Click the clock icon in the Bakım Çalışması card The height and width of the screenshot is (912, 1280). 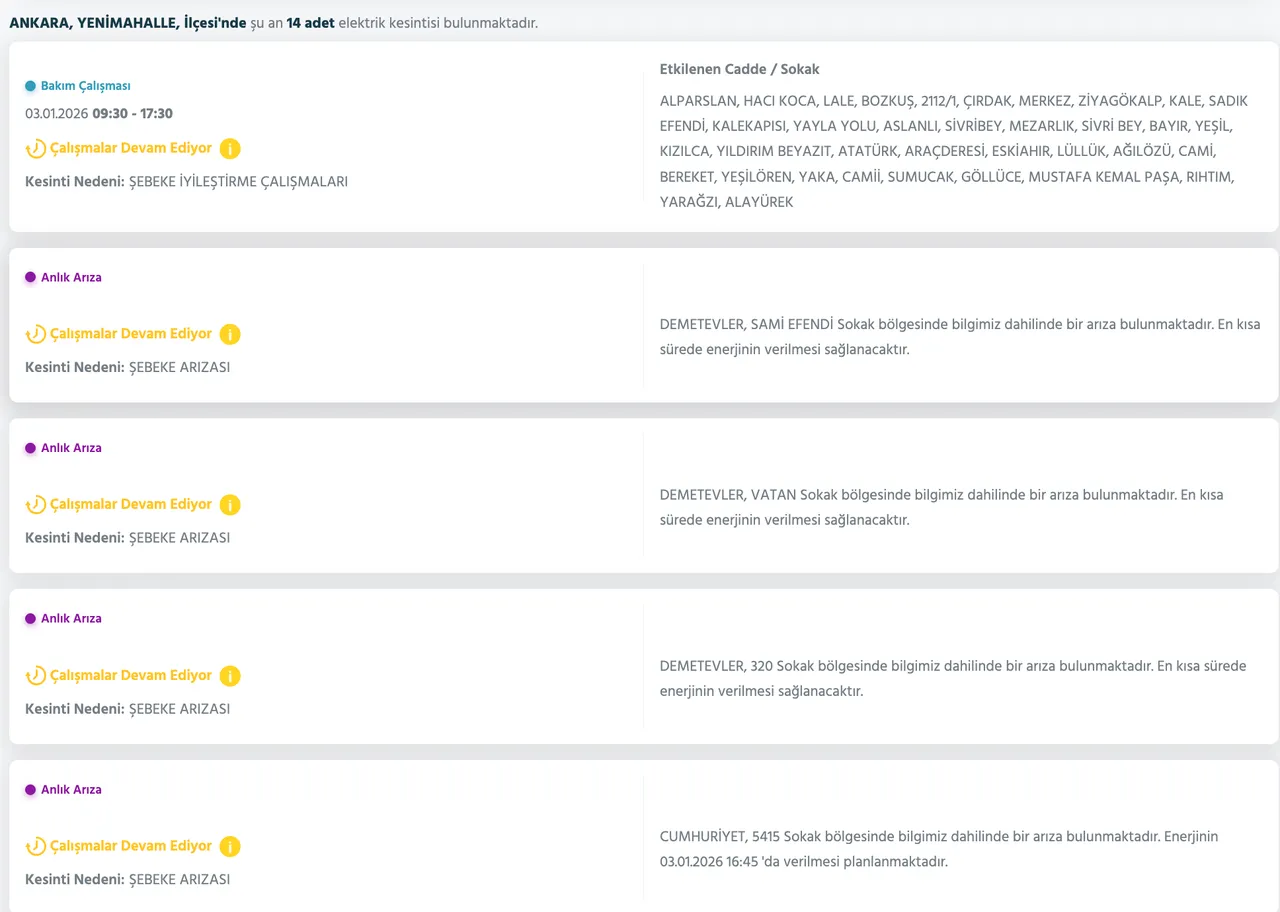[36, 149]
